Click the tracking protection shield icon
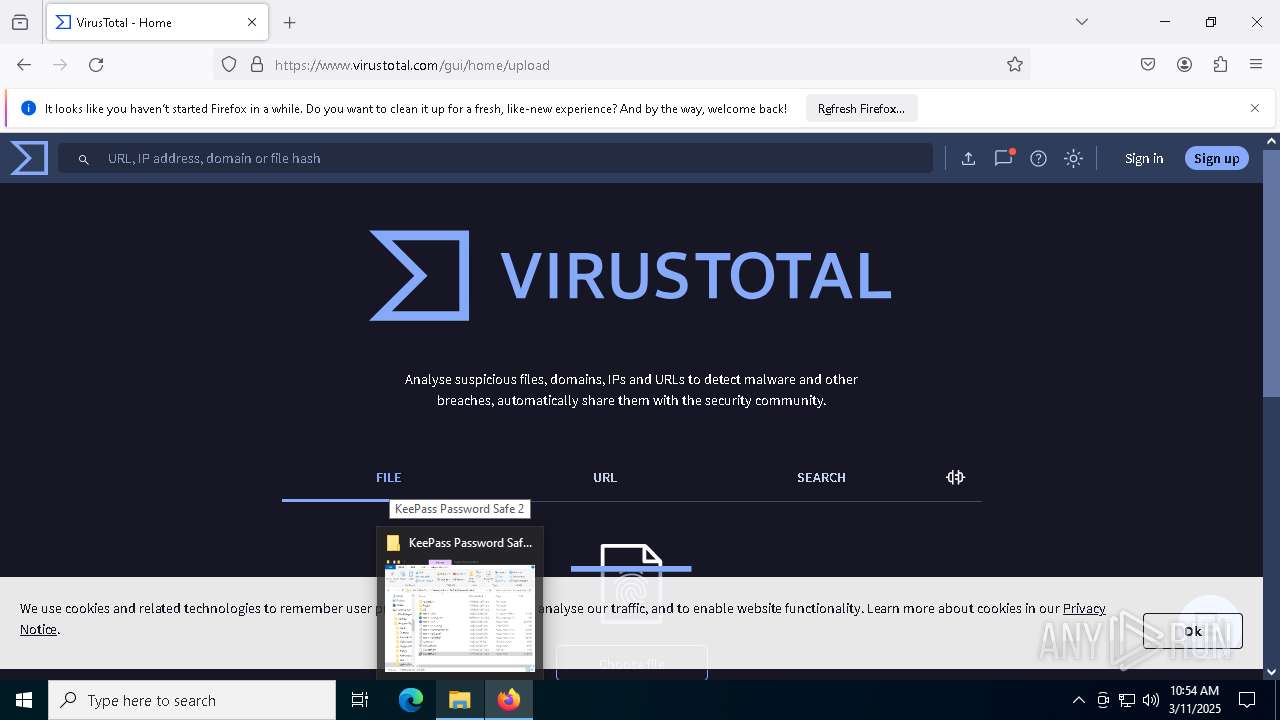The width and height of the screenshot is (1280, 720). pyautogui.click(x=229, y=64)
